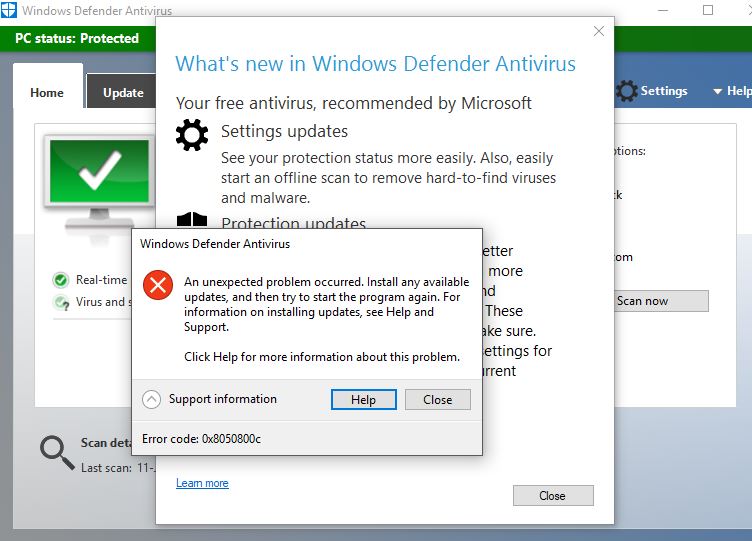752x541 pixels.
Task: Close the What's new dialog with Close button
Action: [553, 495]
